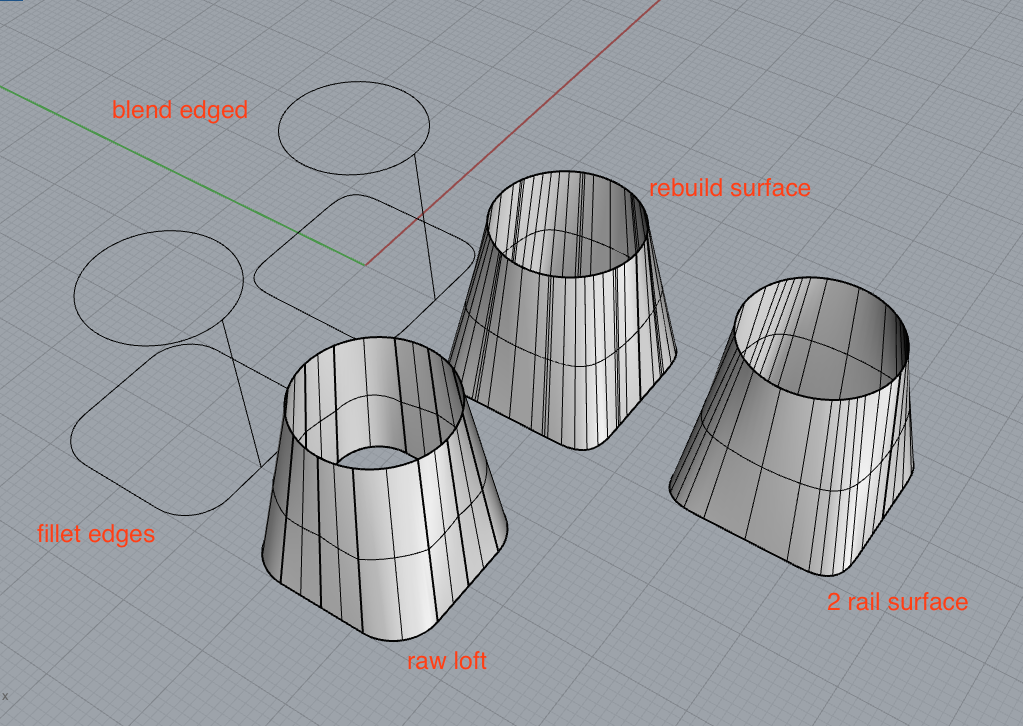Click the 'raw loft' text label
The image size is (1023, 726).
(x=446, y=661)
